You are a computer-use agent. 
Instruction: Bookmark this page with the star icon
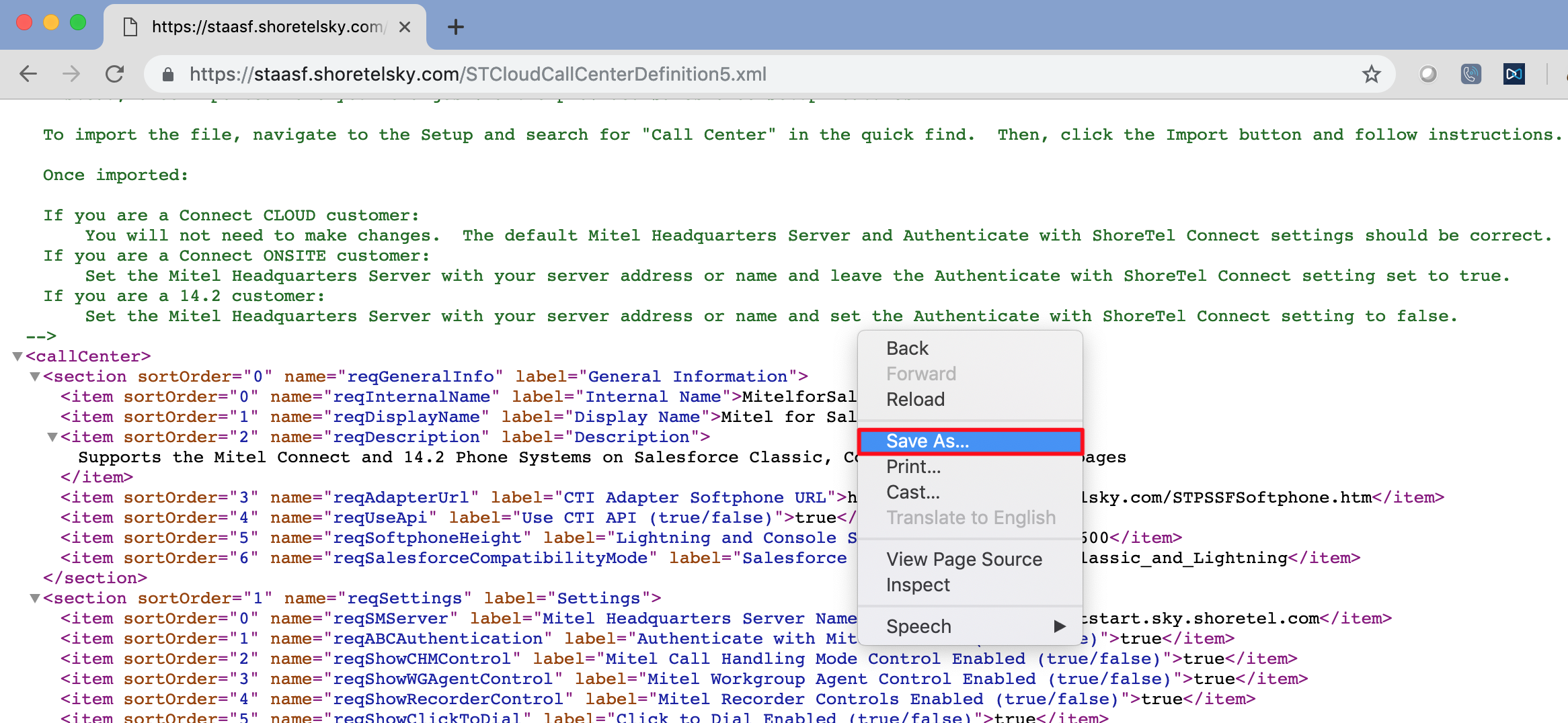1371,74
